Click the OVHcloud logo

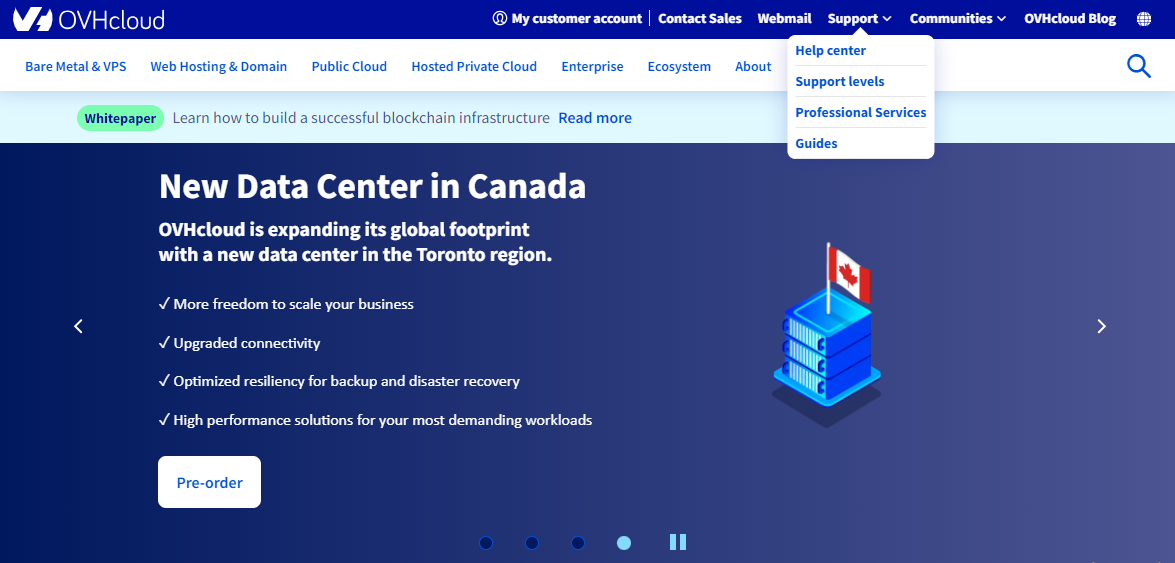(x=88, y=19)
